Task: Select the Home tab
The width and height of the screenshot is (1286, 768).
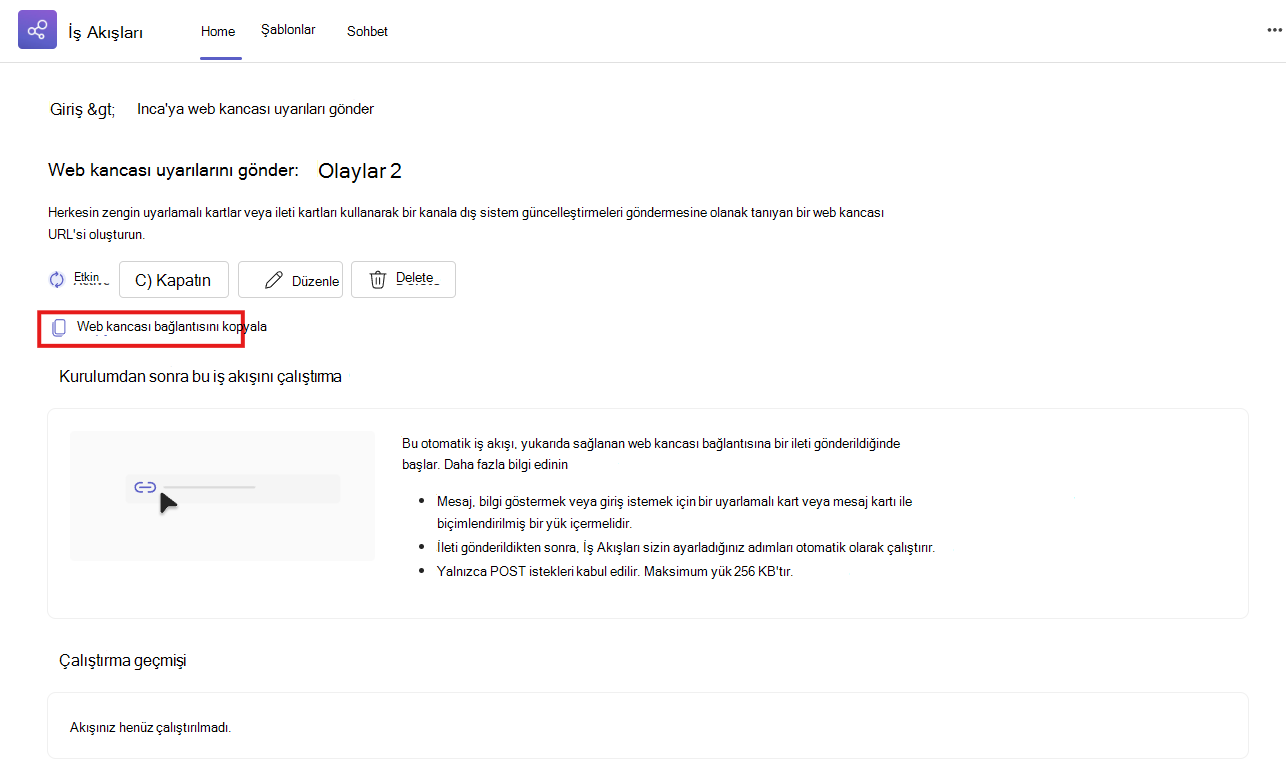Action: click(218, 31)
